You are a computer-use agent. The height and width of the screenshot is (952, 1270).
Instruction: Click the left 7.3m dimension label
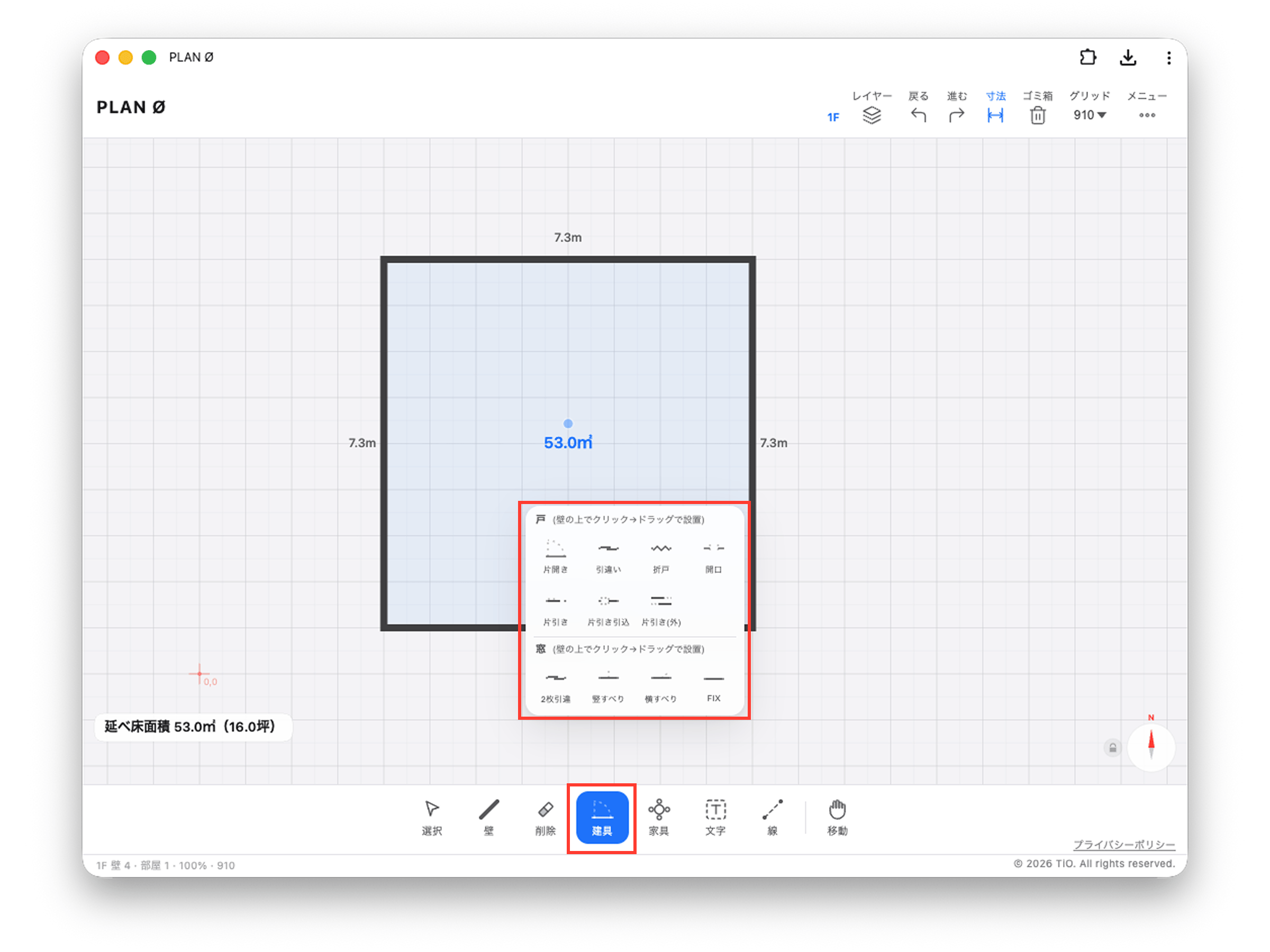point(362,443)
